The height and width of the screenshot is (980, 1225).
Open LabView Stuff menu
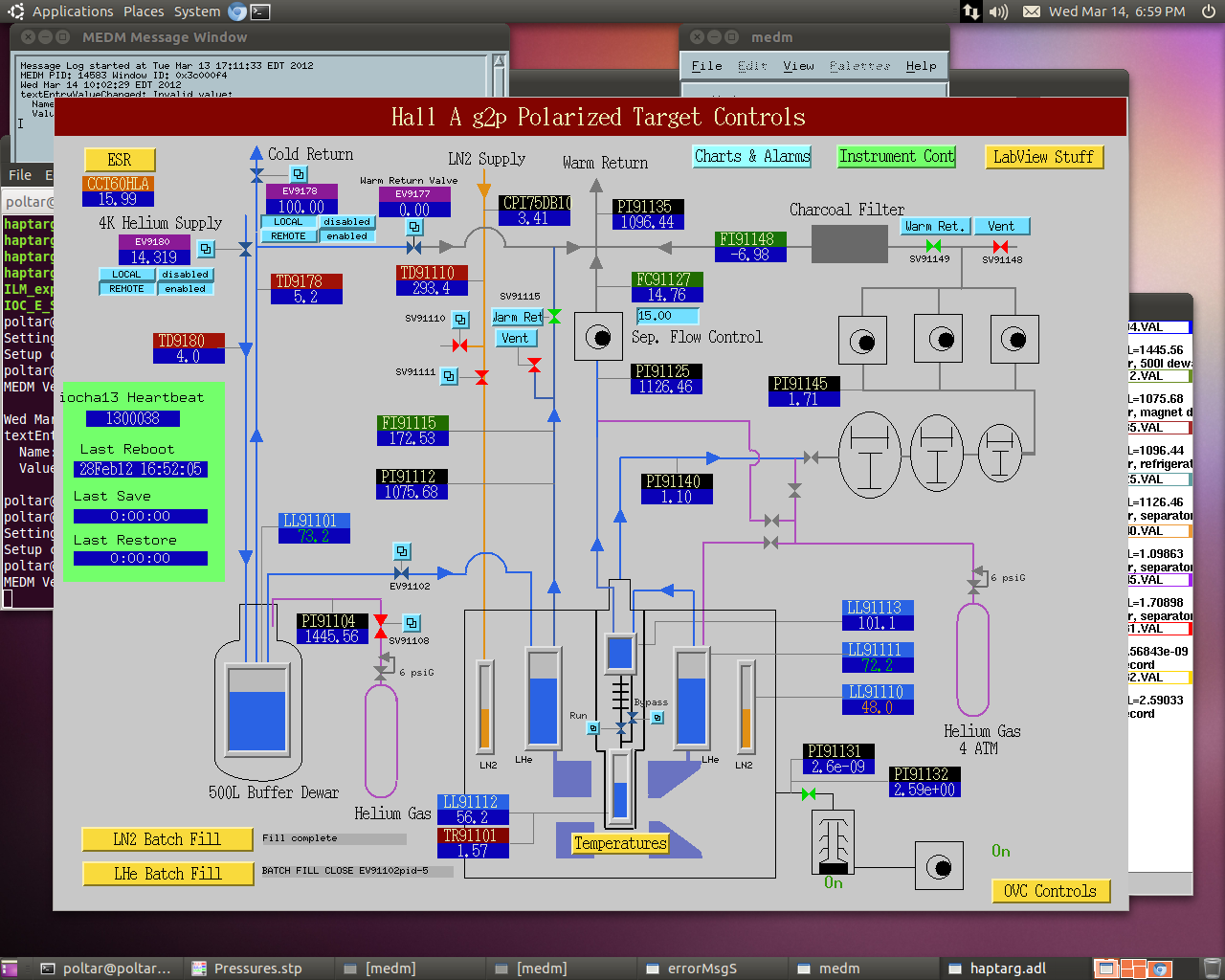[1044, 157]
